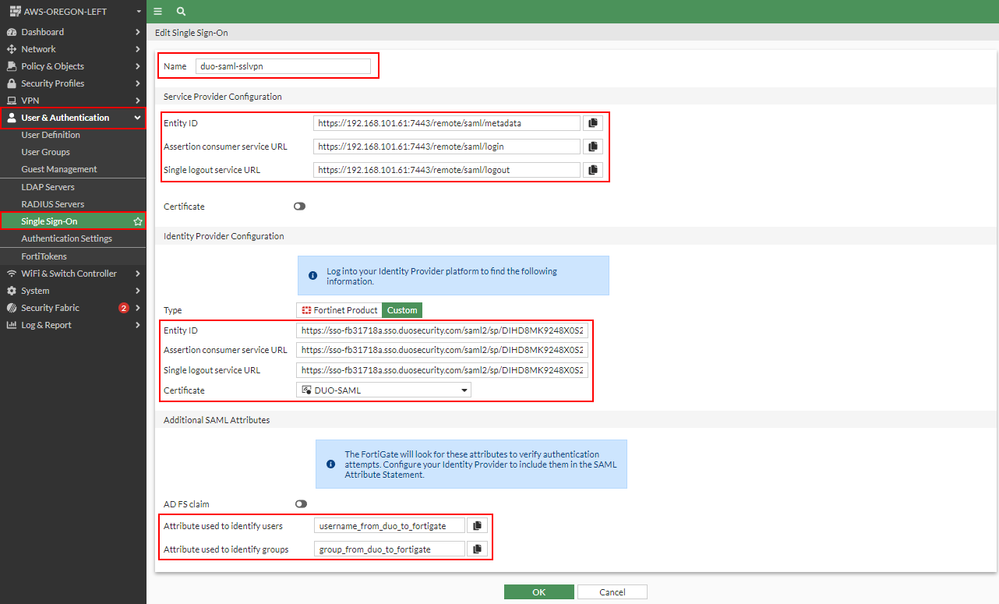Click the Log & Report chart icon
This screenshot has height=604, width=999.
[11, 325]
